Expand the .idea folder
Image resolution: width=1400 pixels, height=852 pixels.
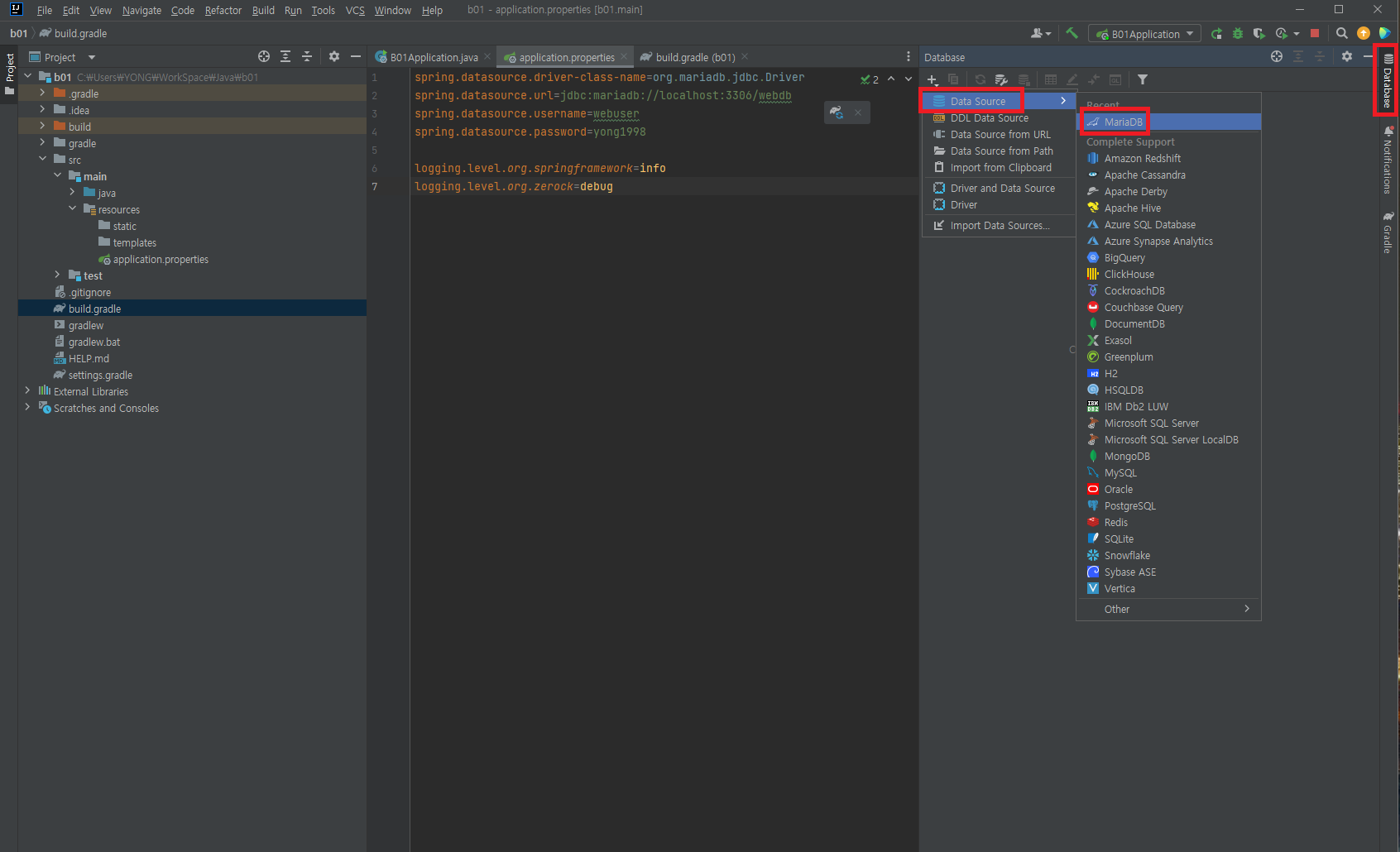[42, 110]
